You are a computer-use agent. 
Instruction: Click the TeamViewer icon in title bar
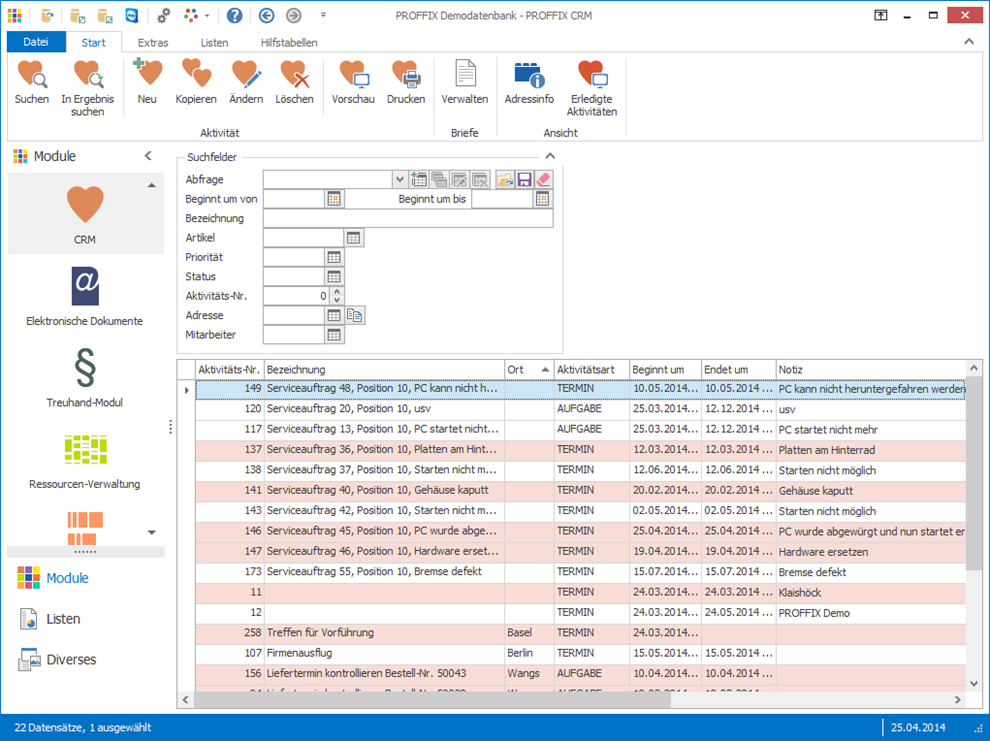131,15
